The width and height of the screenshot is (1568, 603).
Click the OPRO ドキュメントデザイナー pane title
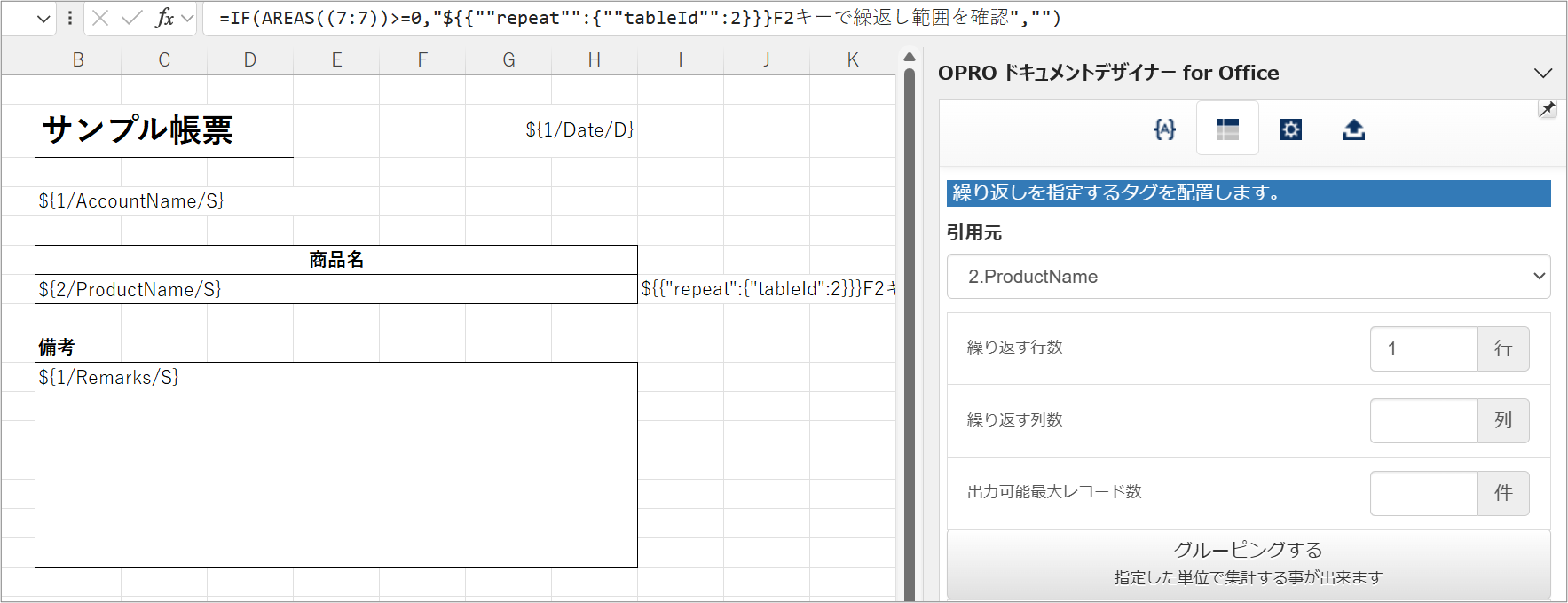pyautogui.click(x=1108, y=73)
